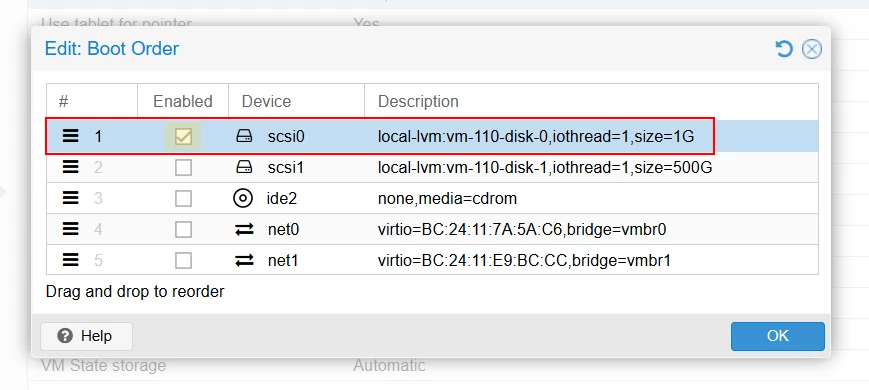Click the description ending bridge=vmbr1
This screenshot has height=390, width=869.
click(524, 260)
